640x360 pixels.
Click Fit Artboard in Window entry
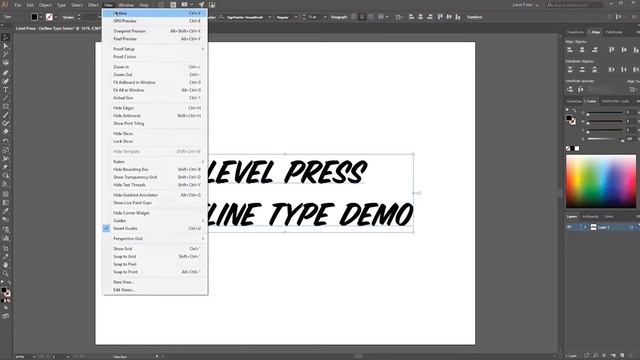click(155, 82)
